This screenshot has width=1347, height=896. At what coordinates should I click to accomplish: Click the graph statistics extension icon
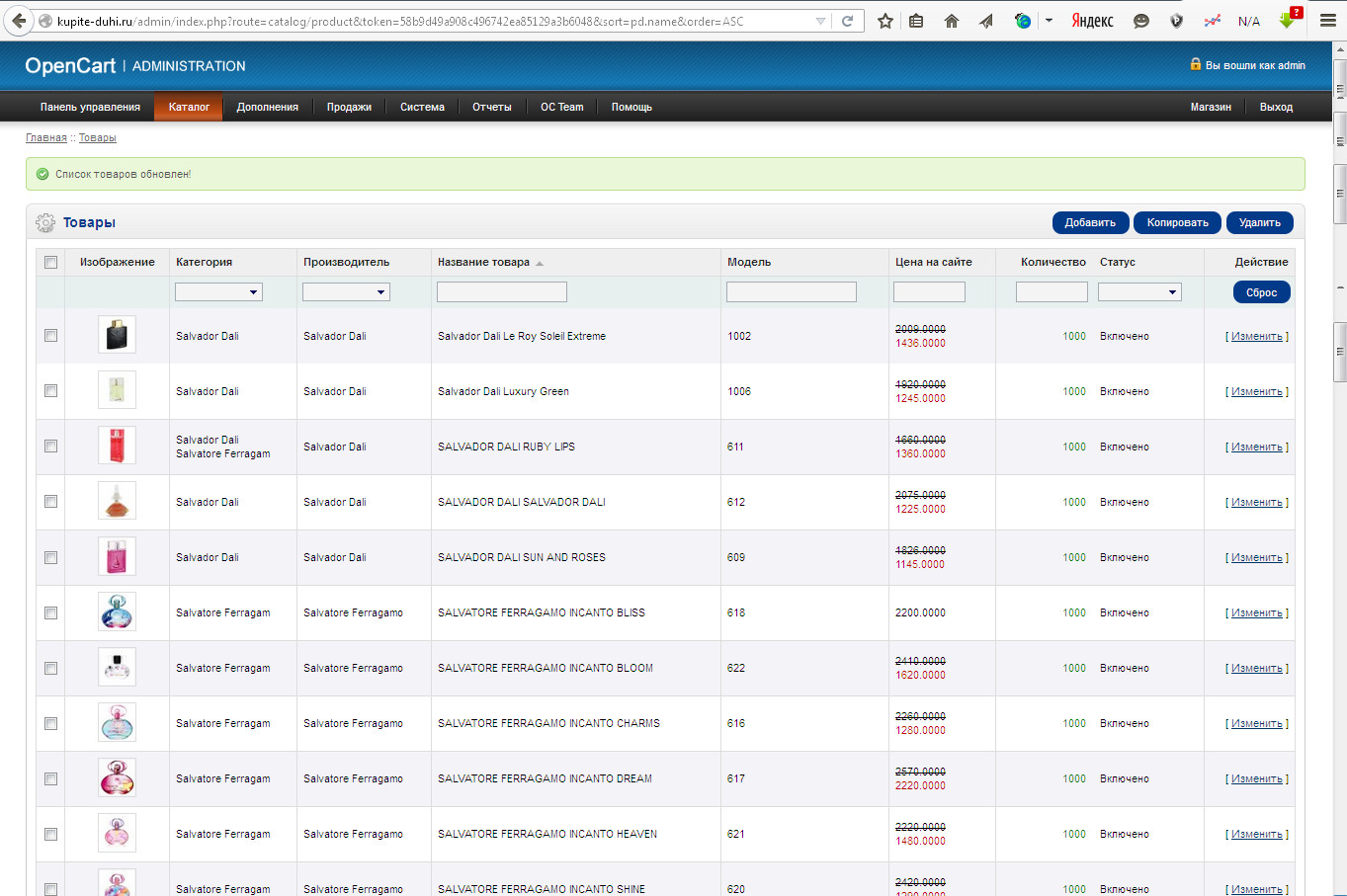point(1213,21)
